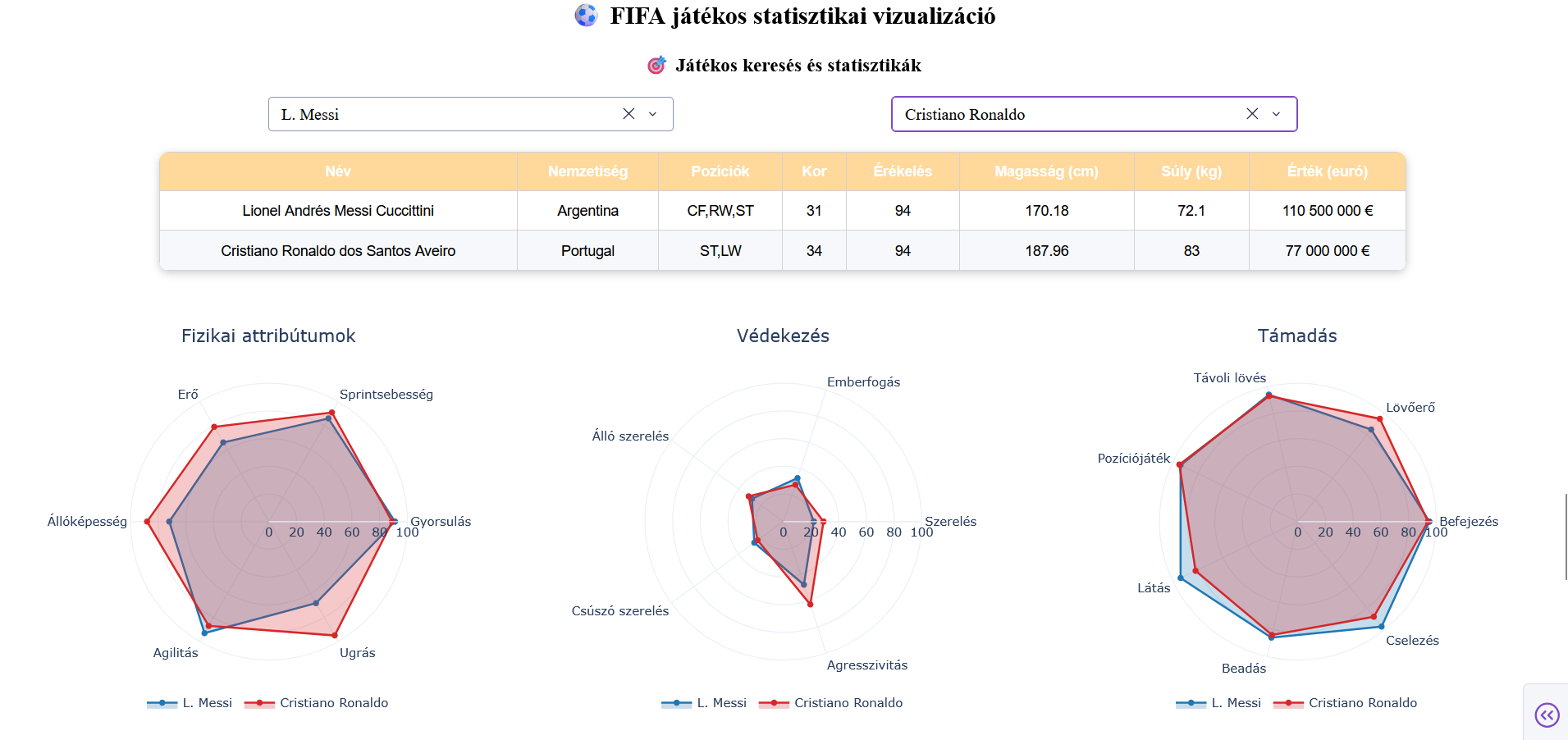The image size is (1568, 740).
Task: Click the Érték (euró) column header
Action: [x=1327, y=171]
